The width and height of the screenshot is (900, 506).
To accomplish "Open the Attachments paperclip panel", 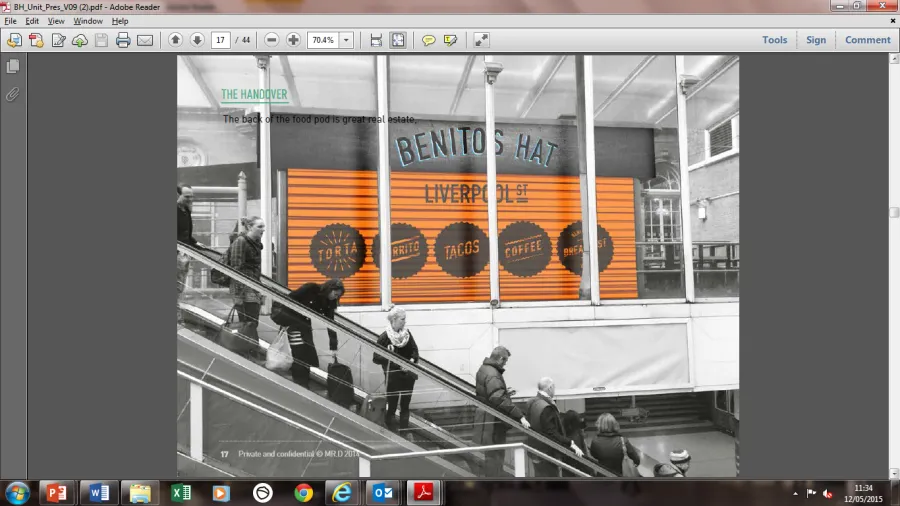I will click(13, 94).
